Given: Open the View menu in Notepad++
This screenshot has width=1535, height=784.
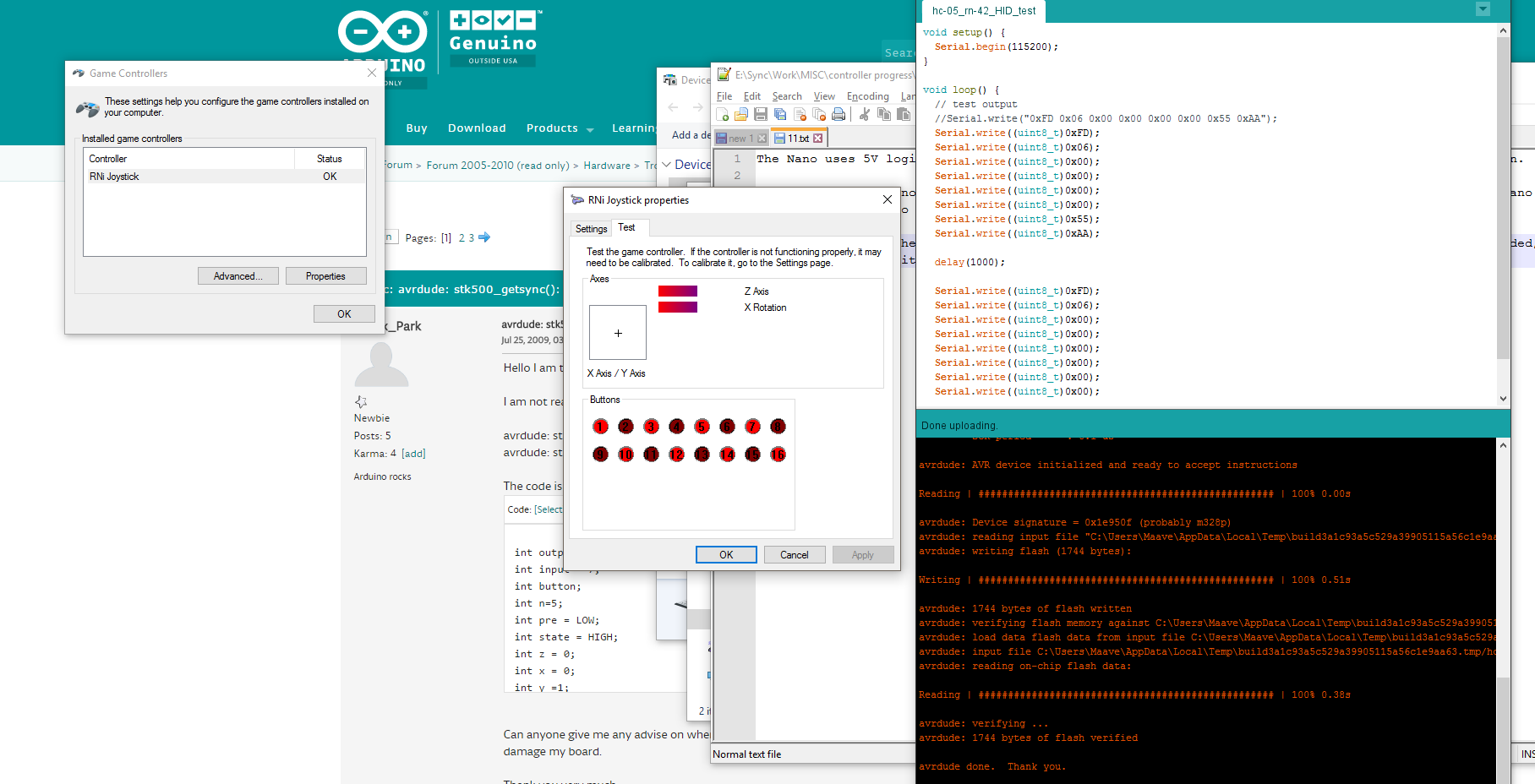Looking at the screenshot, I should [824, 96].
